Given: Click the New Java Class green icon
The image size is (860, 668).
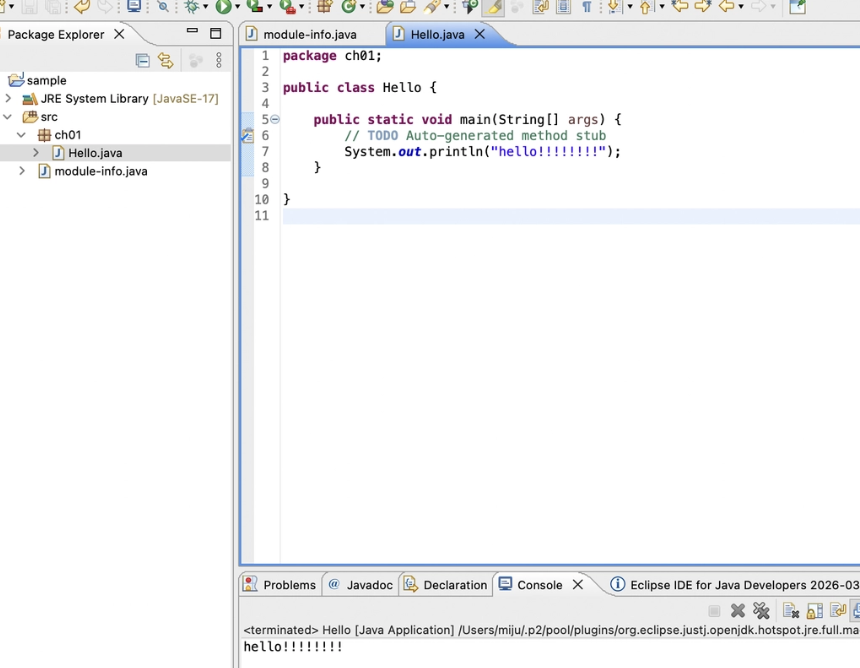Looking at the screenshot, I should (349, 7).
